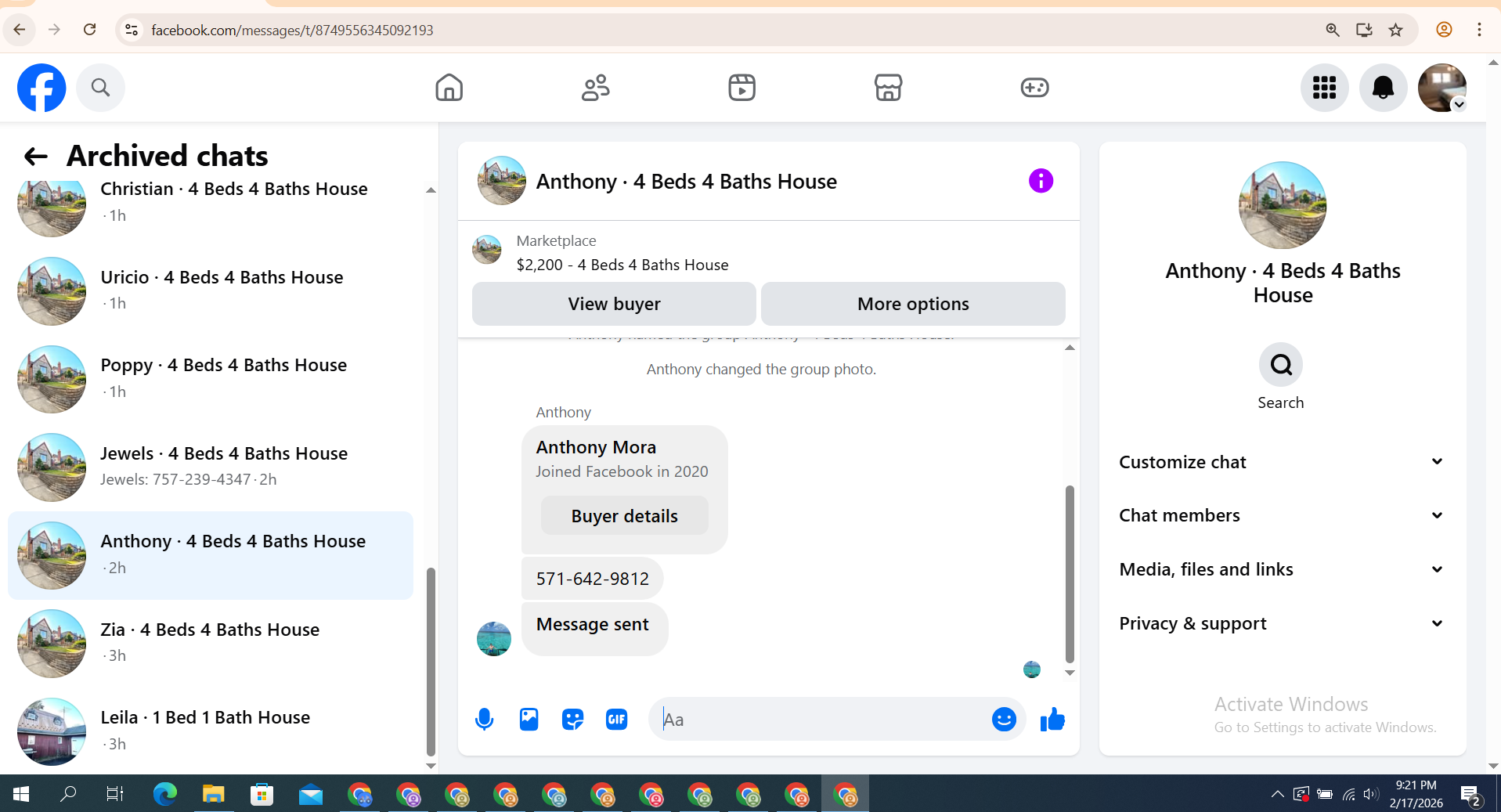
Task: Open the browser zoom indicator icon
Action: point(1333,30)
